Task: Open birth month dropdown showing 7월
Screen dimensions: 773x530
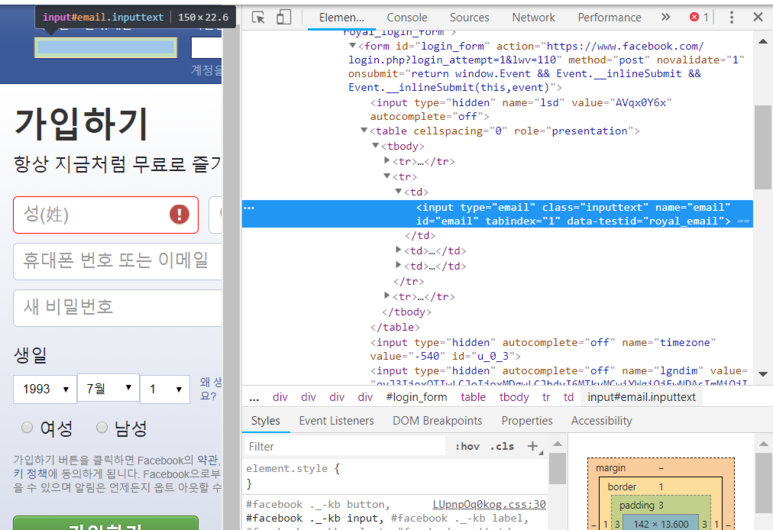Action: click(108, 388)
